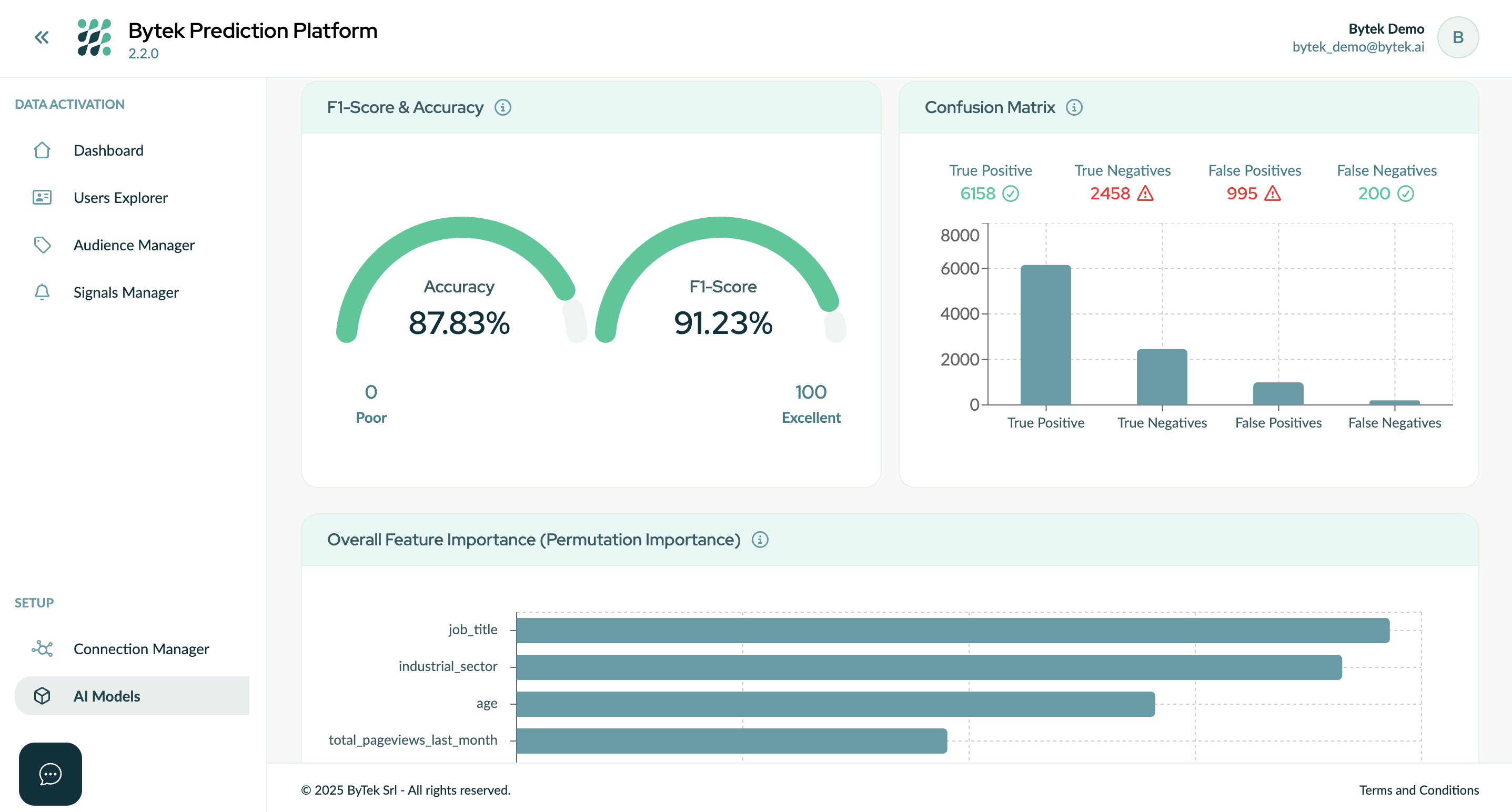Click the Audience Manager tag icon
This screenshot has width=1512, height=812.
(42, 245)
